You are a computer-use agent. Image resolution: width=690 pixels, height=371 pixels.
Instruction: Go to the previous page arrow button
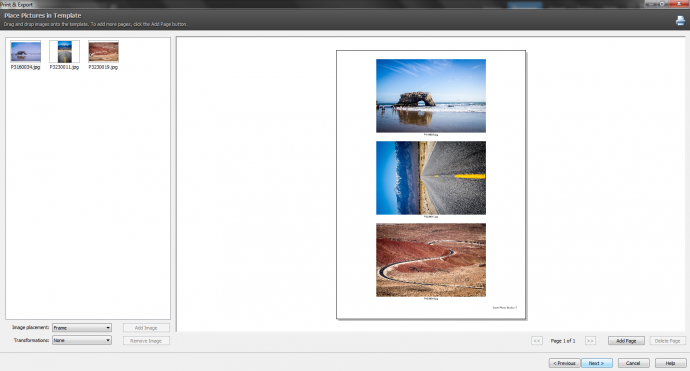[x=536, y=341]
